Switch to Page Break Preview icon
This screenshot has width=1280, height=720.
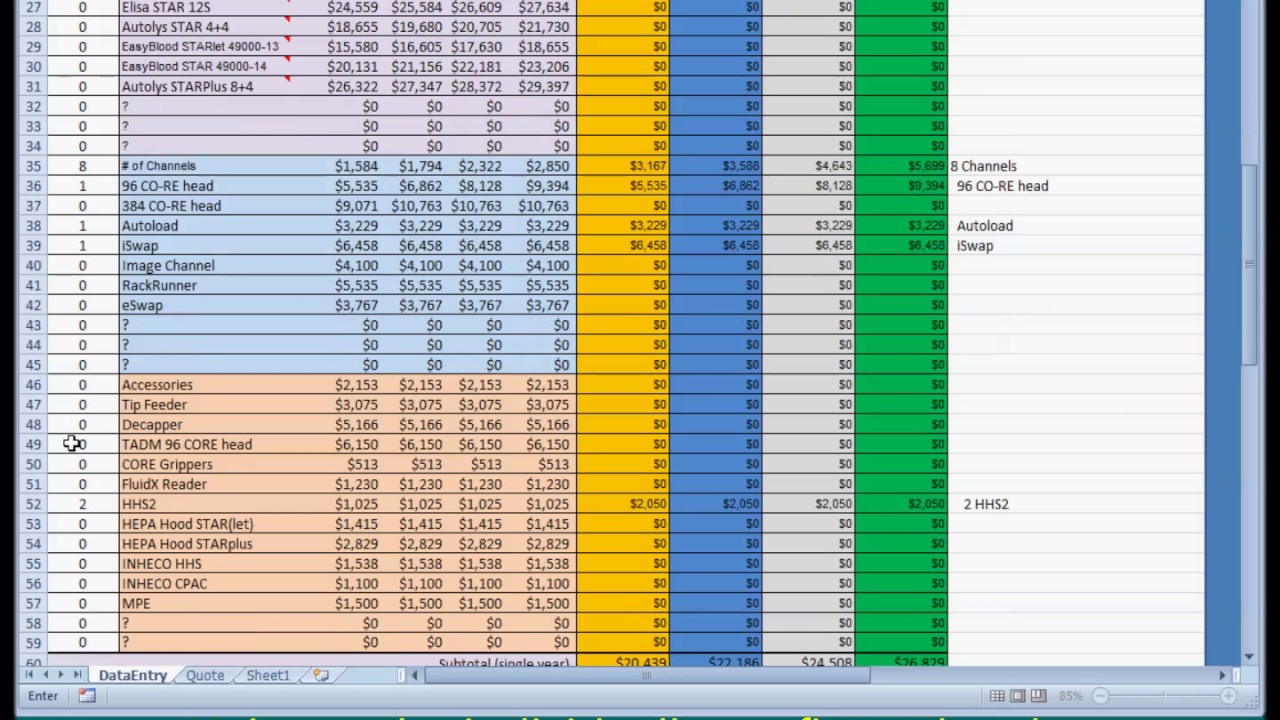(x=1038, y=696)
